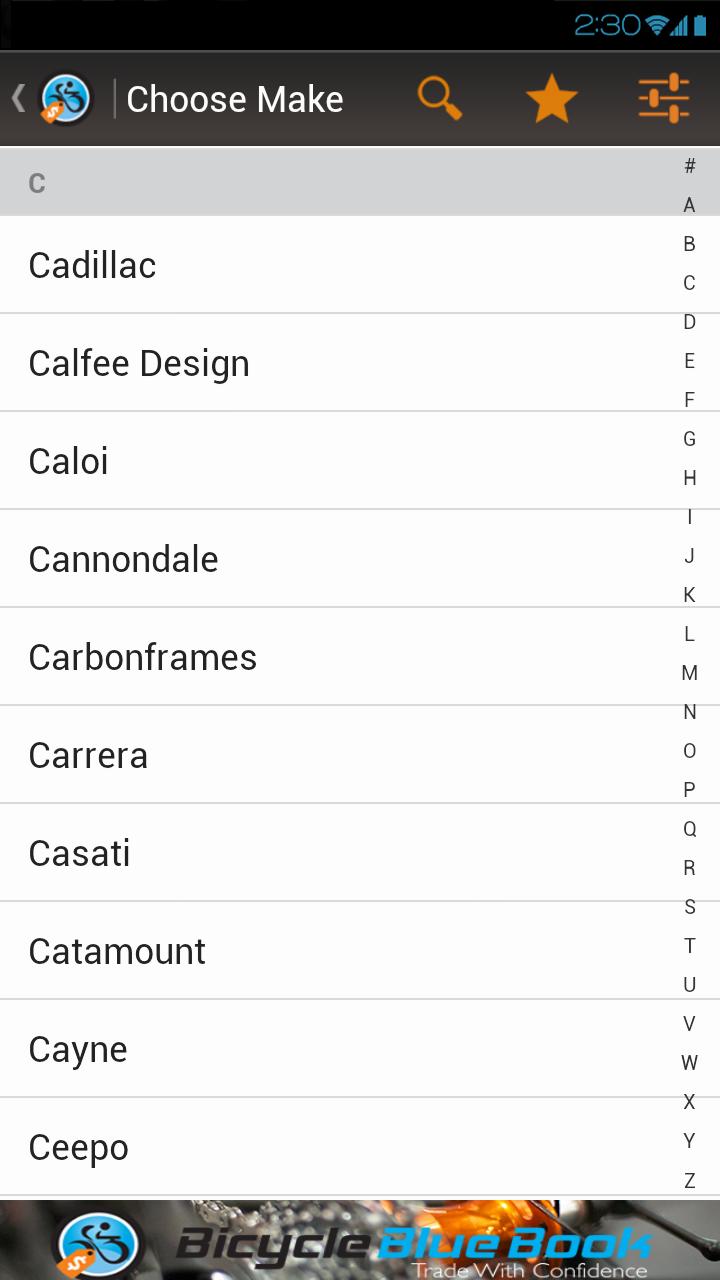The width and height of the screenshot is (720, 1280).
Task: Open the filter sliders icon
Action: (664, 99)
